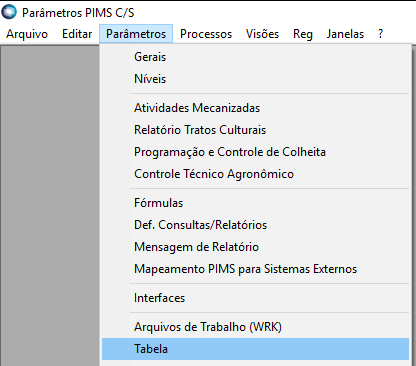This screenshot has width=416, height=366.
Task: Select Atividades Mecanizadas option
Action: pos(255,108)
